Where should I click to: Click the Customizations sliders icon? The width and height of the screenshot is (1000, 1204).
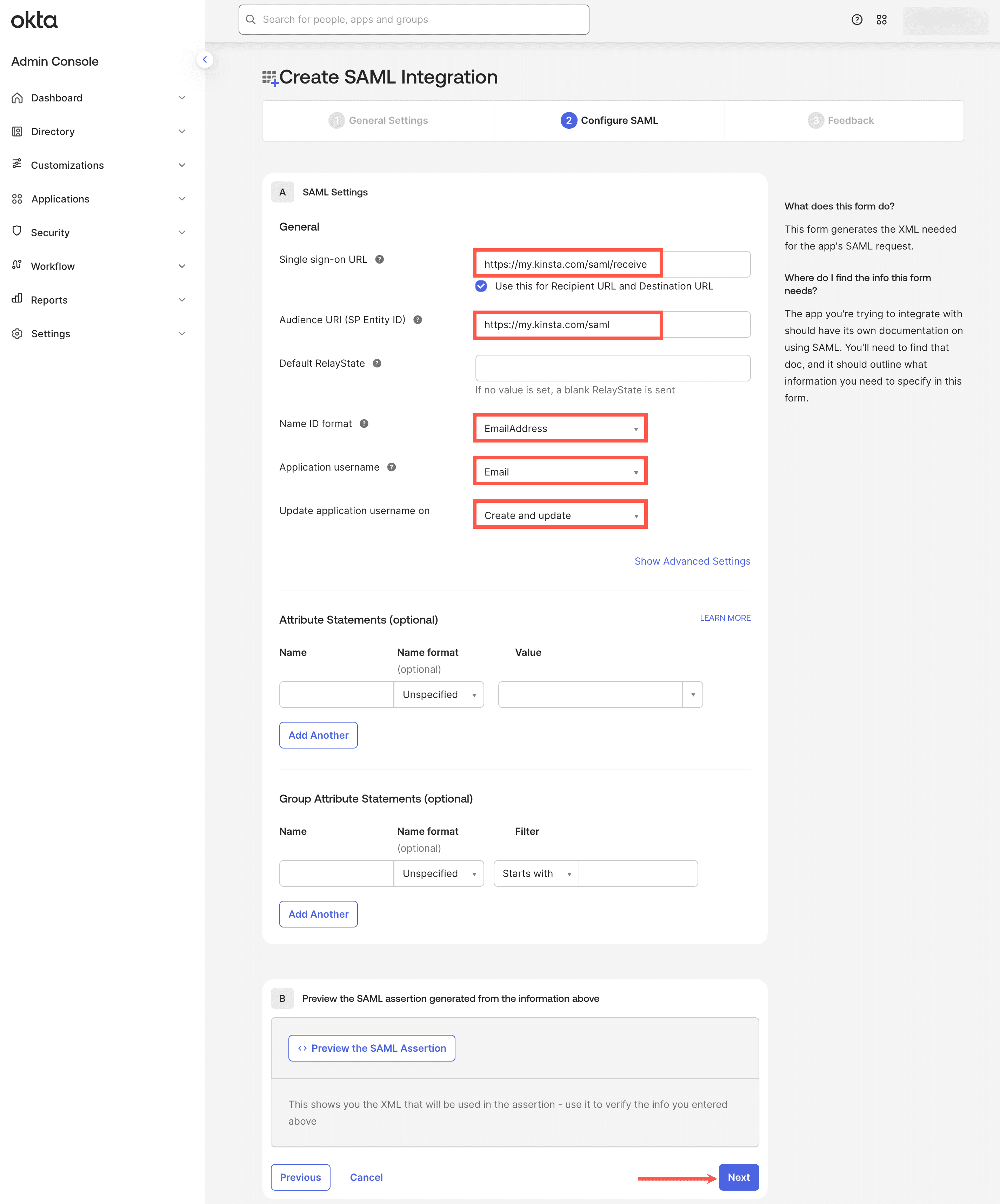point(16,165)
